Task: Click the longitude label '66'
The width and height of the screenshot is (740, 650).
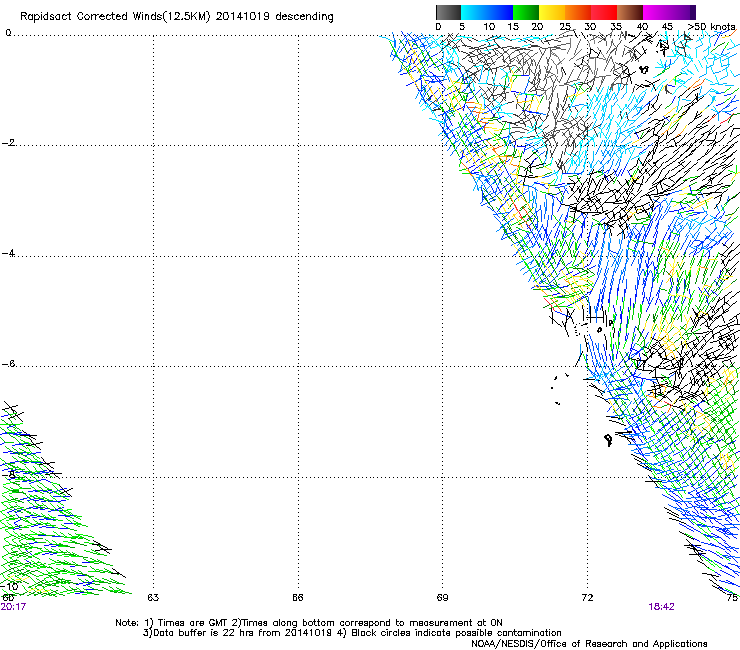Action: pos(297,598)
